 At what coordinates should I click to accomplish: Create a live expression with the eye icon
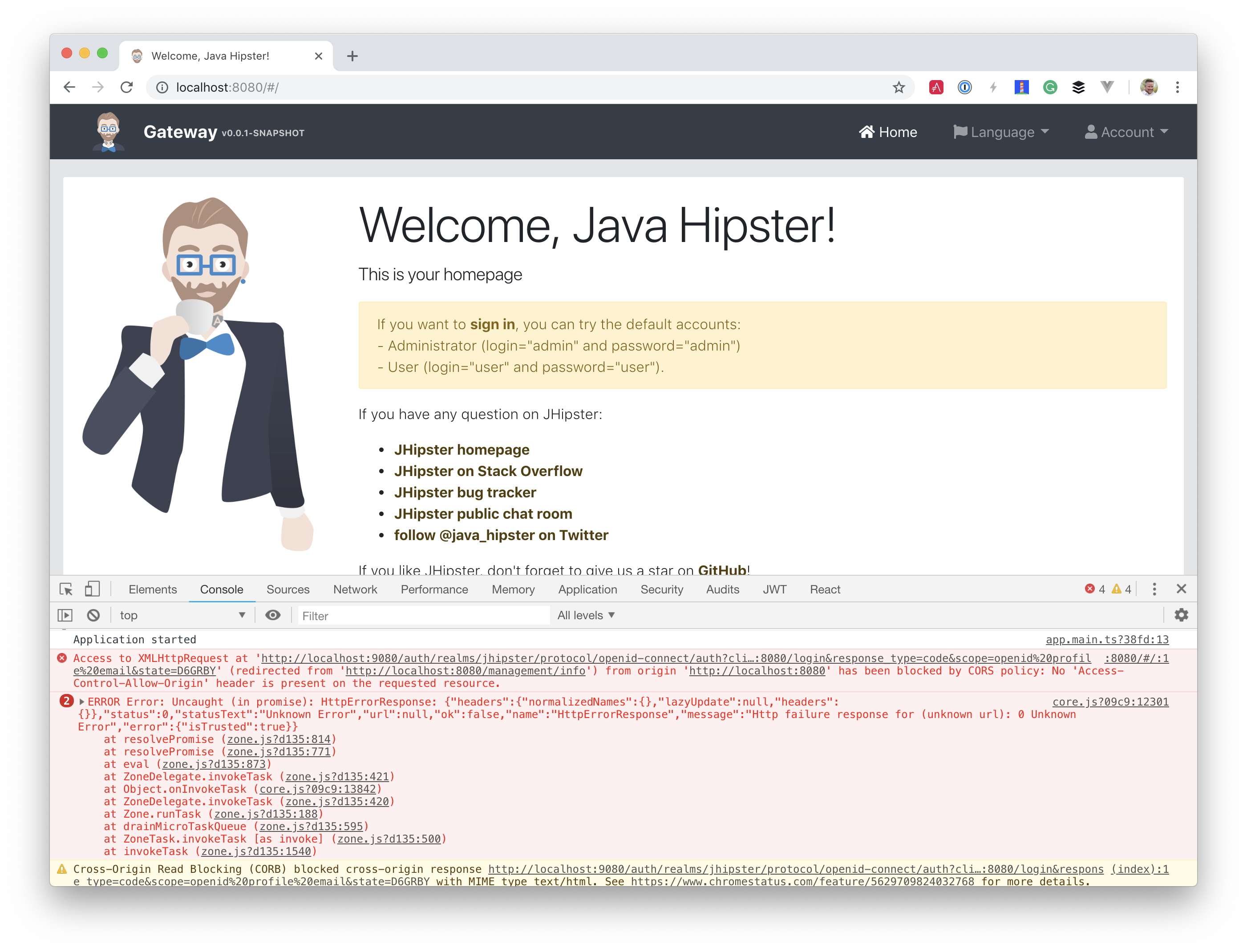click(x=273, y=615)
